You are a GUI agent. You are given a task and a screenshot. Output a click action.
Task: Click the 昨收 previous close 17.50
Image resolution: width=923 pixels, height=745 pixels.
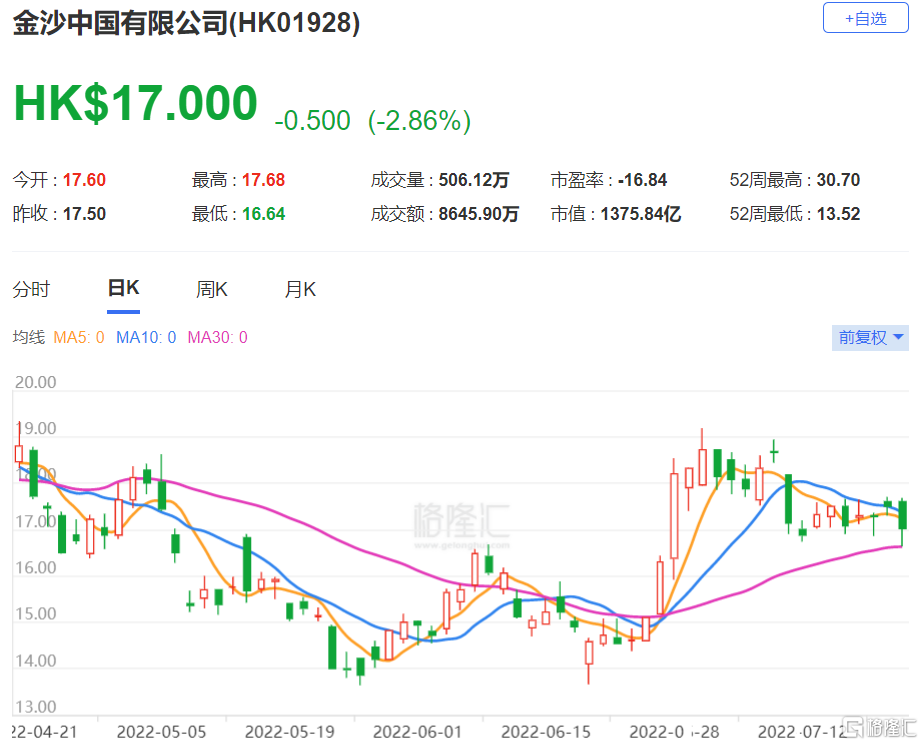84,214
